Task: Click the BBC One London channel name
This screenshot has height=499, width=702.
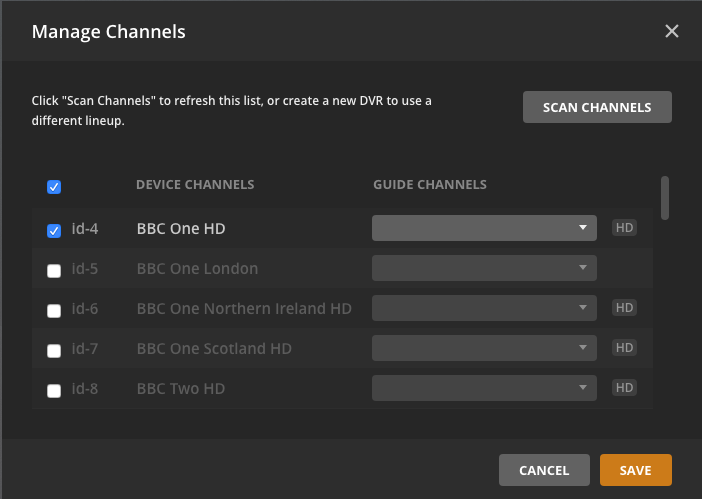Action: click(x=197, y=269)
